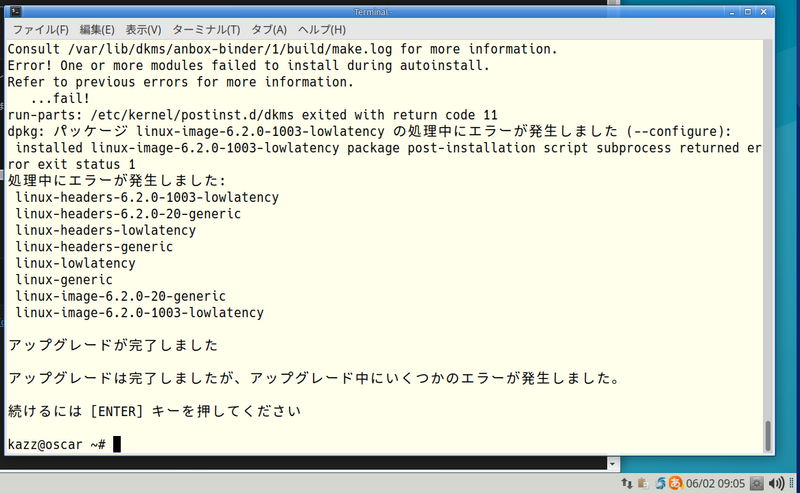Click the last line linux-image-6.2.0-1003-lowlatency in list
800x493 pixels.
tap(139, 313)
